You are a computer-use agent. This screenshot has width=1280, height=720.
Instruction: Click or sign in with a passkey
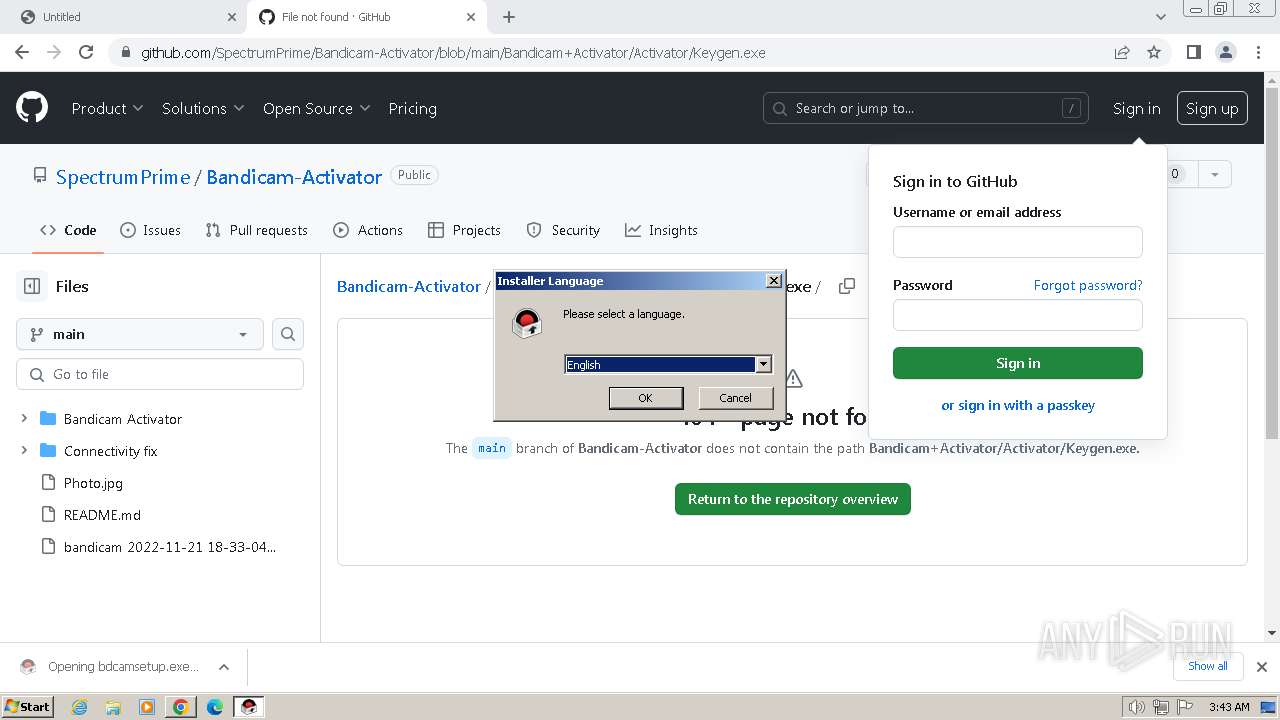[1018, 405]
